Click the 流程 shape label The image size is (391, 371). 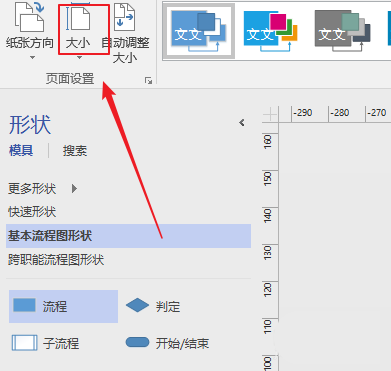click(55, 306)
